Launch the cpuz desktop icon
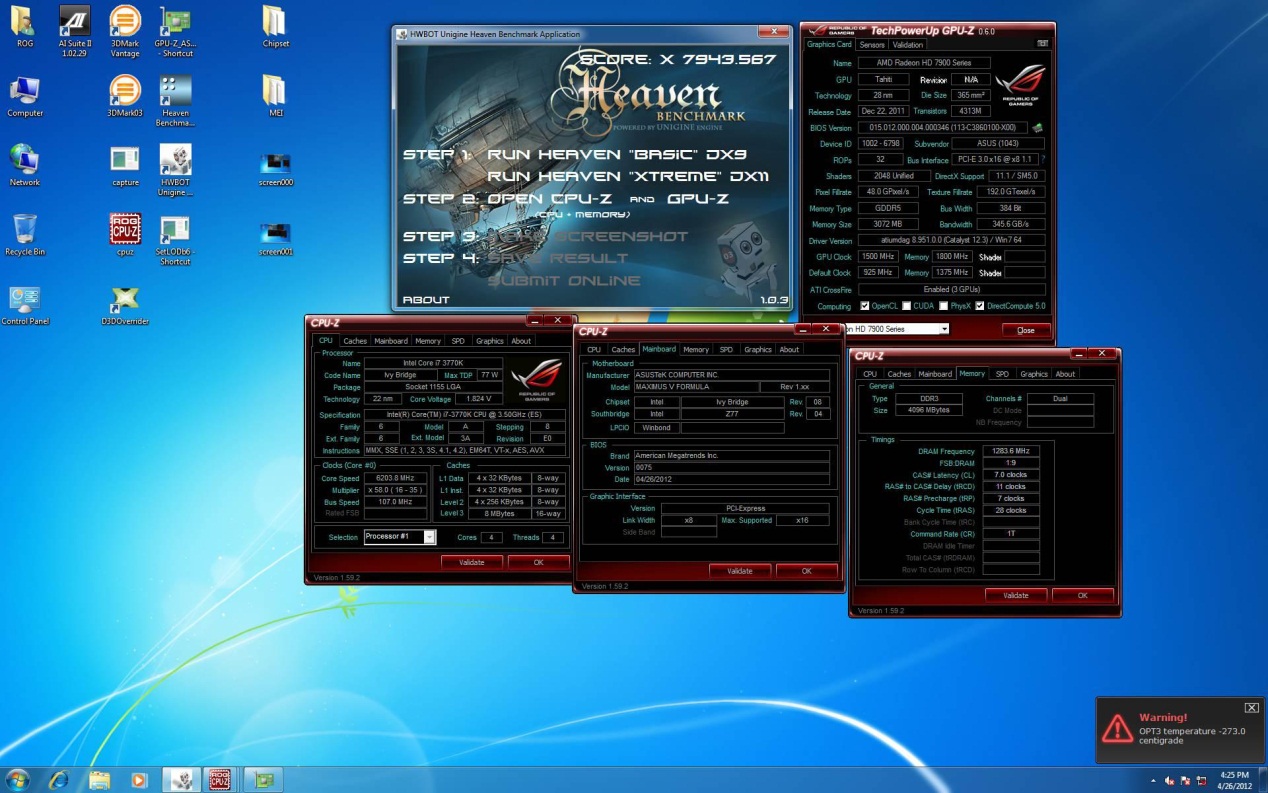The height and width of the screenshot is (793, 1268). pyautogui.click(x=125, y=236)
